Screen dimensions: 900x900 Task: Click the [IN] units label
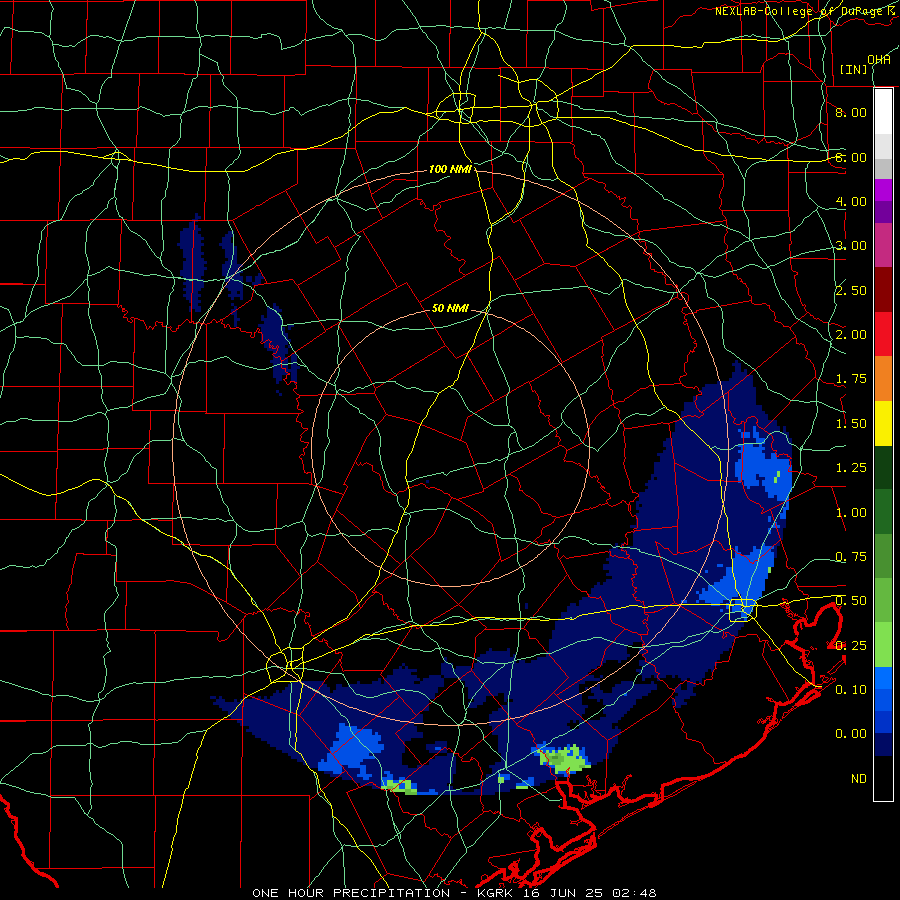tap(853, 69)
